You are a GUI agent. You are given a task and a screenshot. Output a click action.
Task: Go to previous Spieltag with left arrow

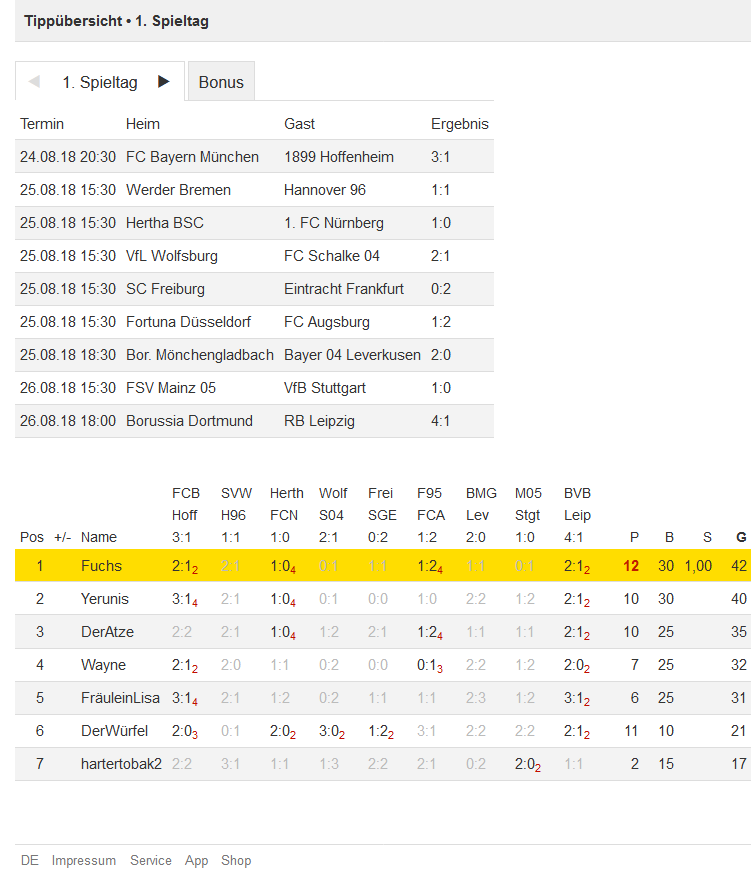pyautogui.click(x=34, y=82)
